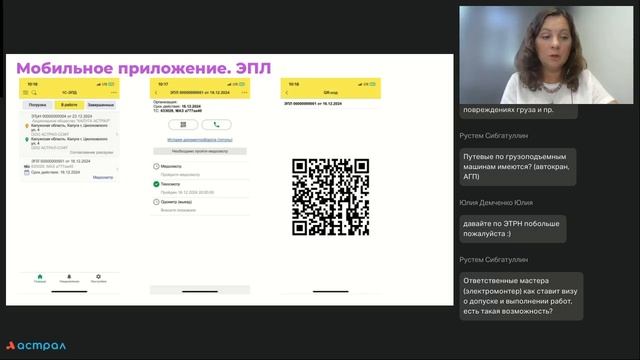Go back using arrow on QR-код screen
This screenshot has width=640, height=360.
(x=287, y=93)
